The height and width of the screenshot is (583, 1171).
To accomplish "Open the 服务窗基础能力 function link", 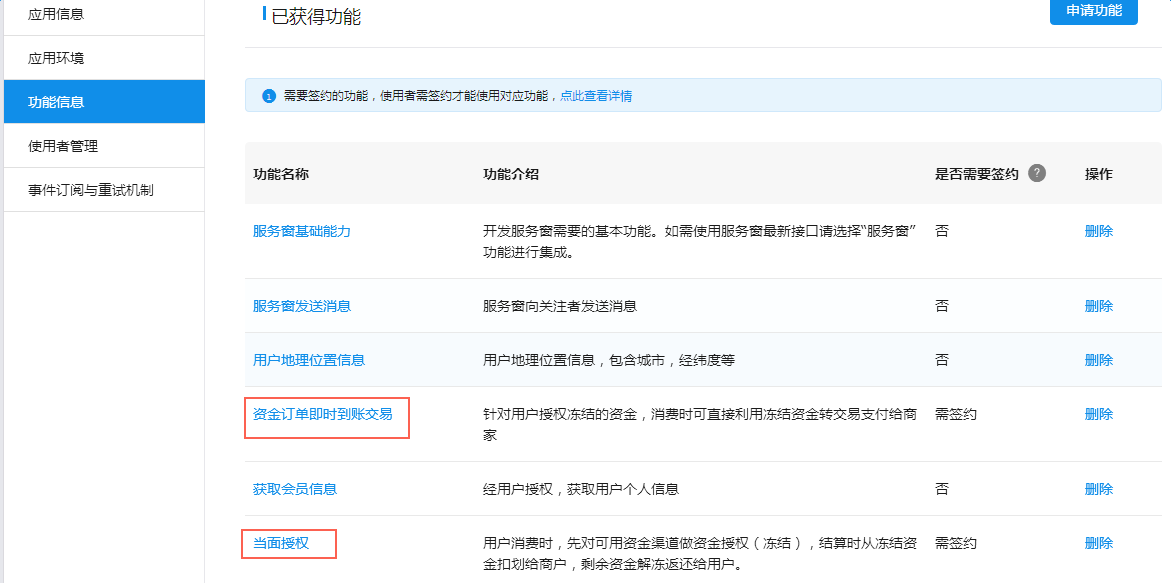I will tap(302, 231).
